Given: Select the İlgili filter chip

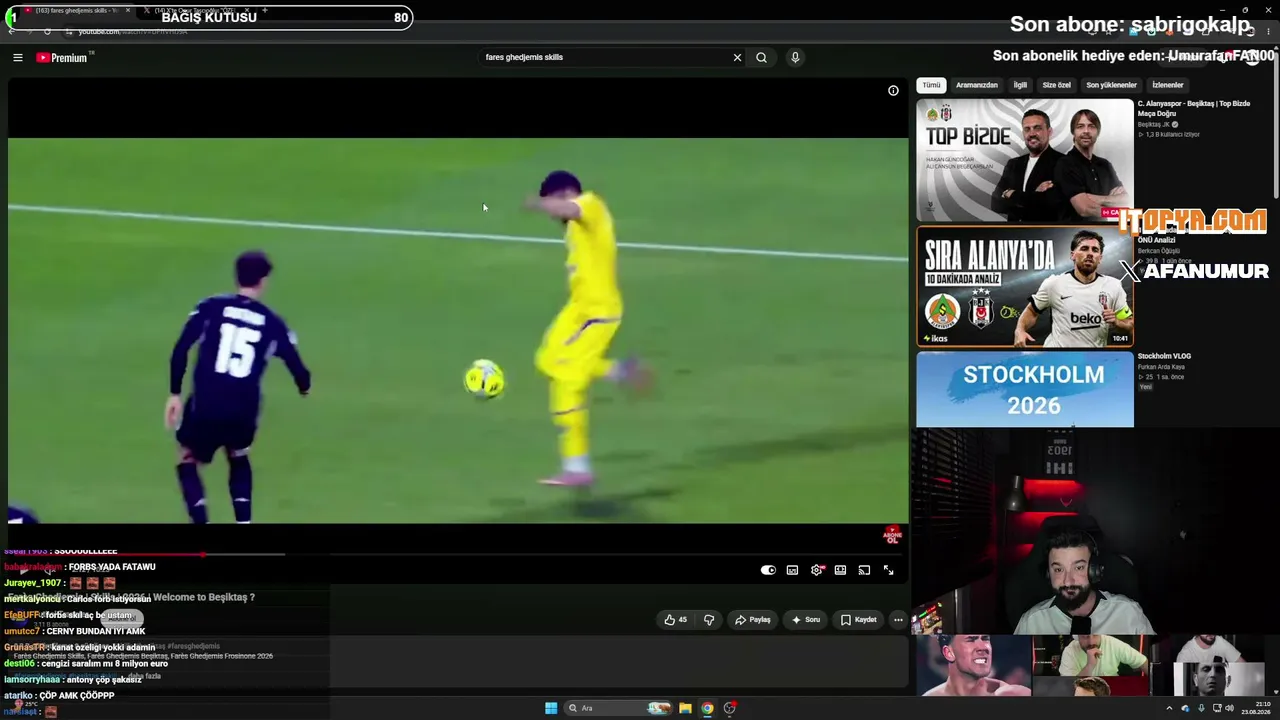Looking at the screenshot, I should tap(1020, 85).
